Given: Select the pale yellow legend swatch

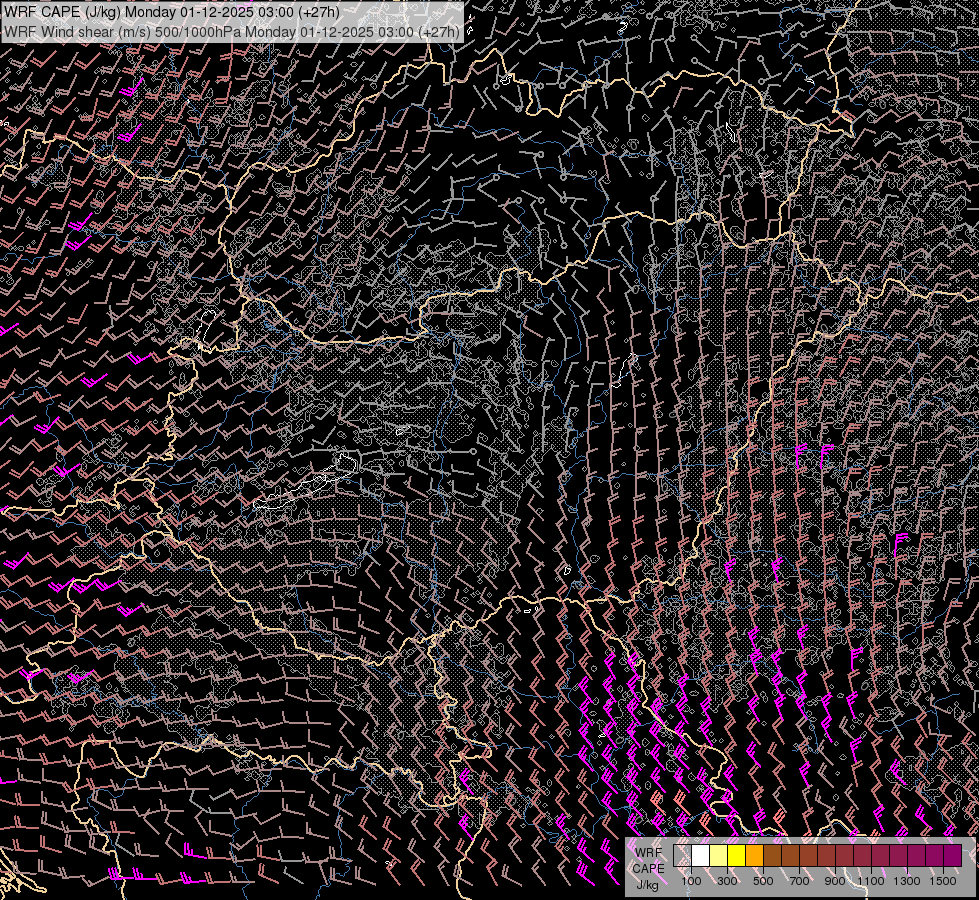Looking at the screenshot, I should tap(719, 856).
